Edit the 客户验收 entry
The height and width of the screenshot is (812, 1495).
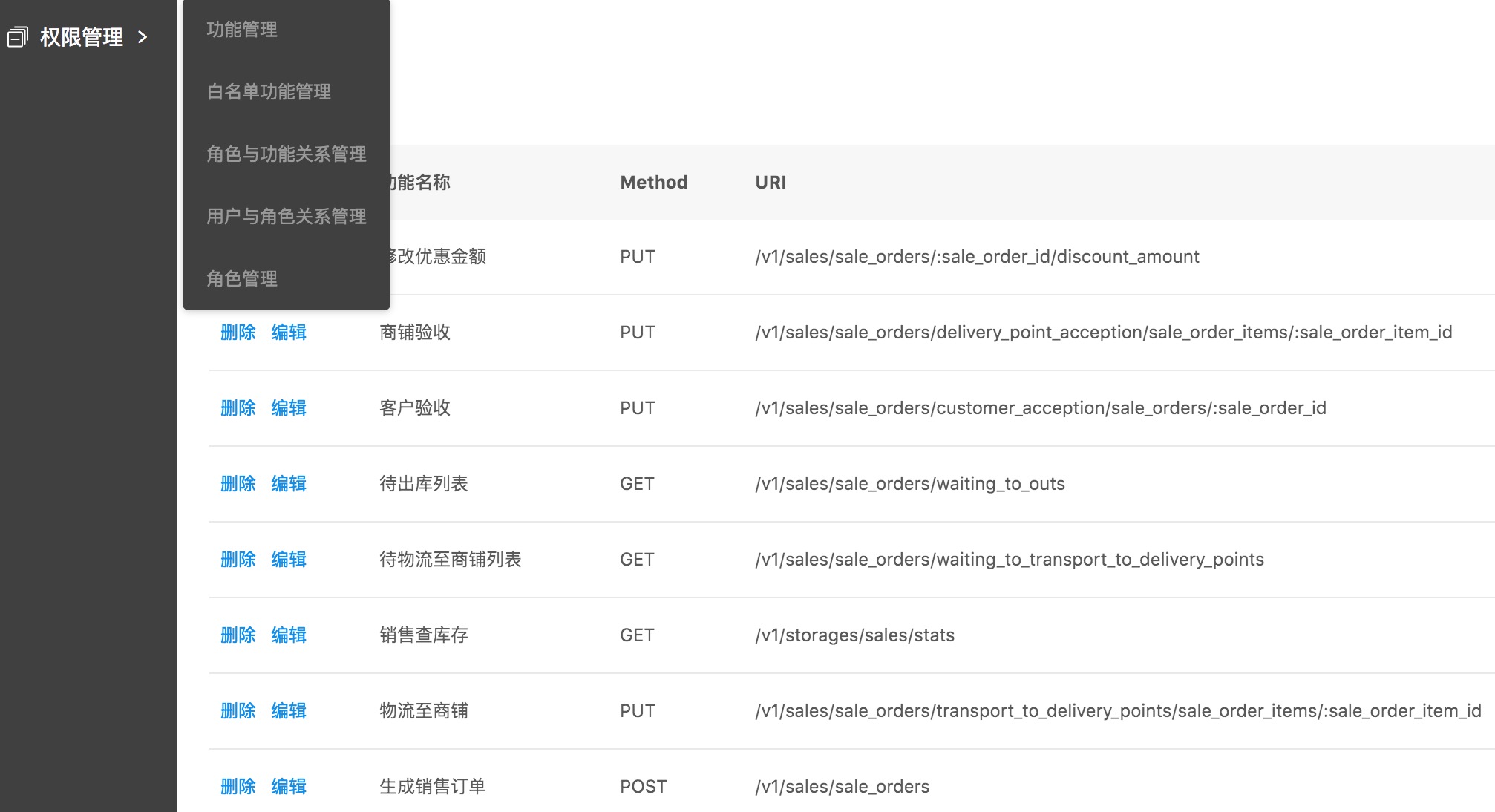coord(289,408)
